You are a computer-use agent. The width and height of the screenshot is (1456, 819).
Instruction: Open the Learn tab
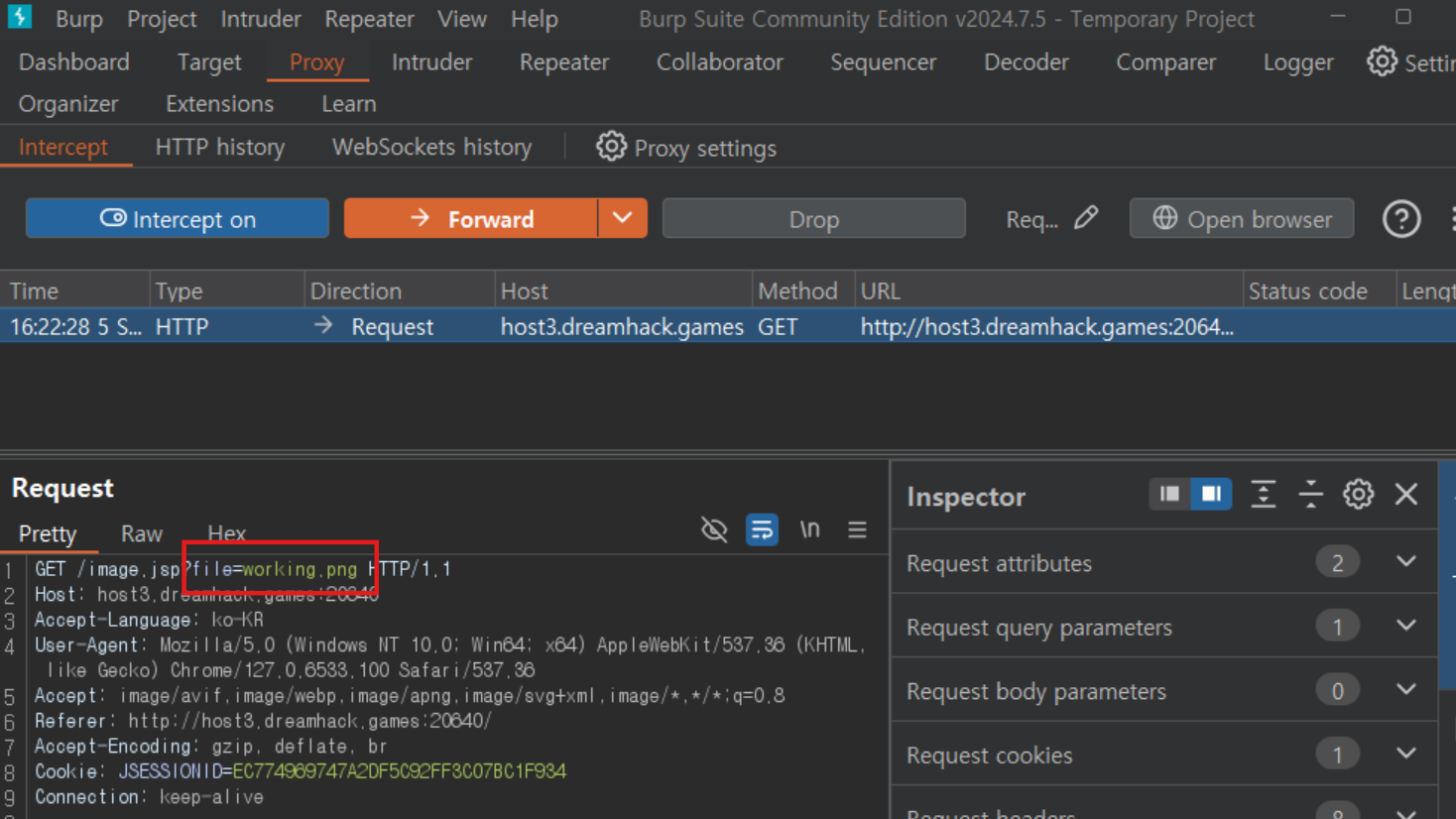(349, 103)
